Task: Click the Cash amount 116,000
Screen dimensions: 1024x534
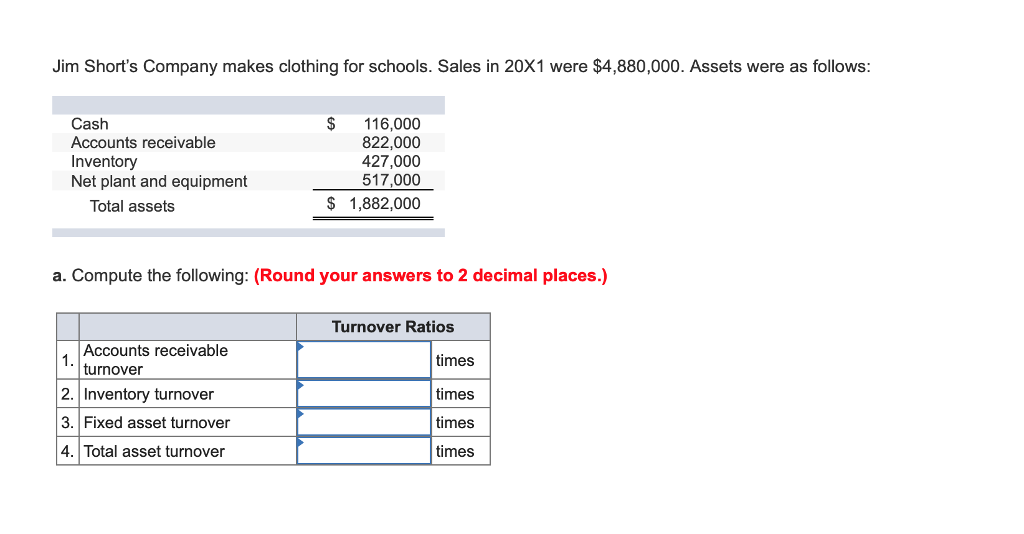Action: click(x=392, y=123)
